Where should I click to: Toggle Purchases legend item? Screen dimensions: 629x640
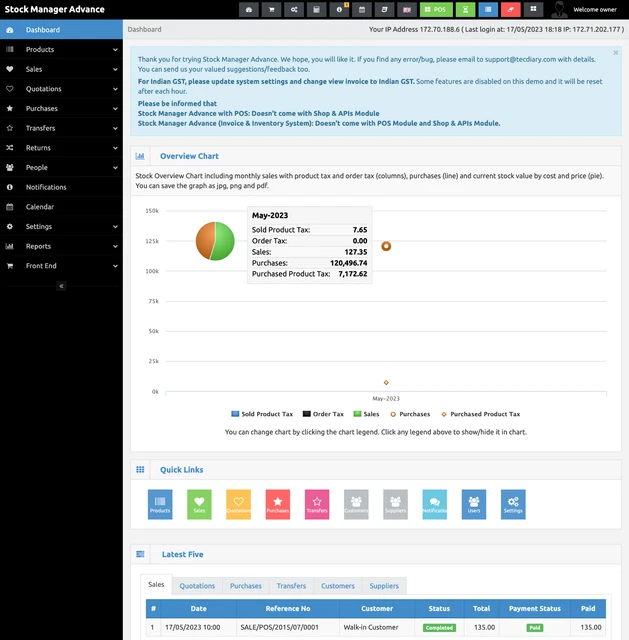point(410,414)
